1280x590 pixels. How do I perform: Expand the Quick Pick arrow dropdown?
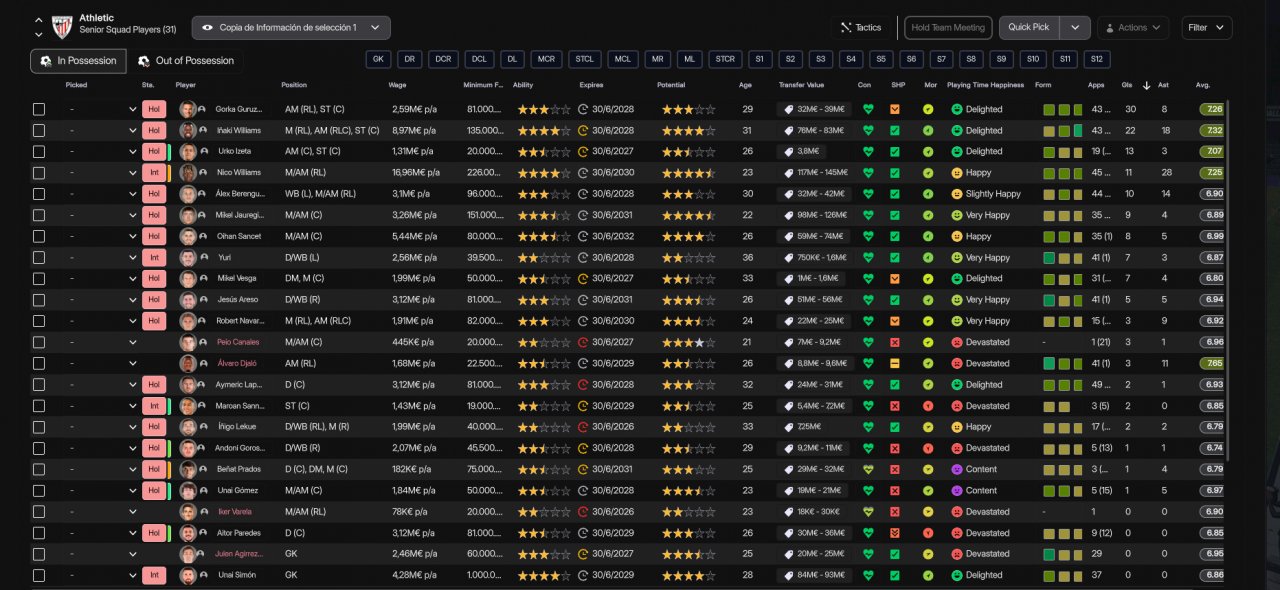[x=1075, y=28]
